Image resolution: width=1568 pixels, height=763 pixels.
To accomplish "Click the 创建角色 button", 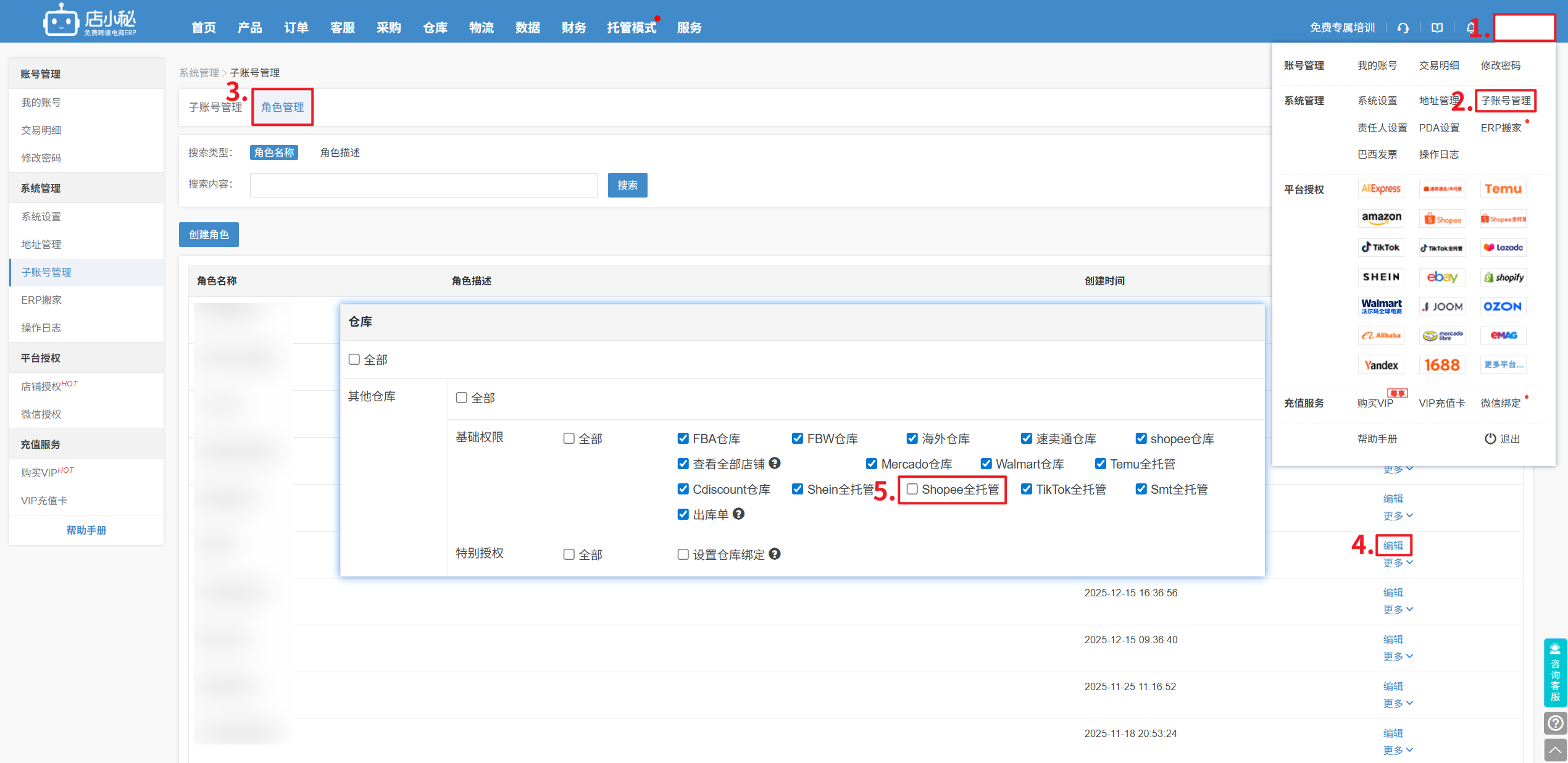I will [209, 235].
